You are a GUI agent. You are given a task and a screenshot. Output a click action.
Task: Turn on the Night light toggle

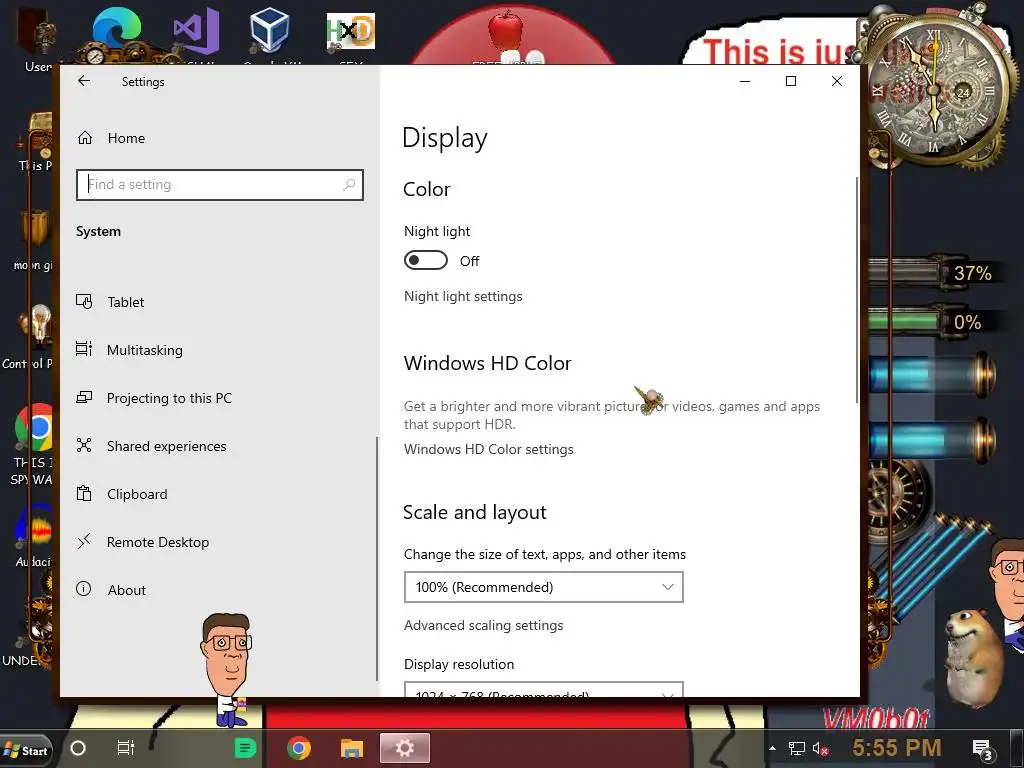(x=426, y=260)
